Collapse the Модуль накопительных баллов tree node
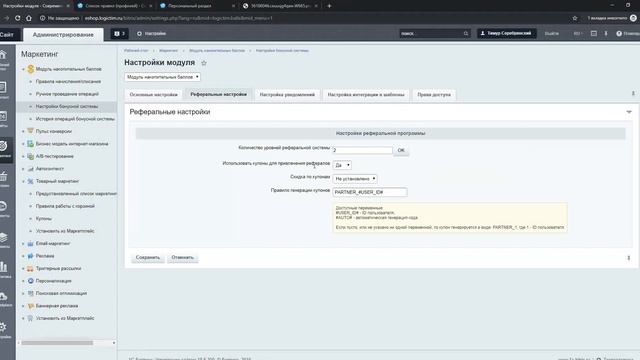Image resolution: width=640 pixels, height=360 pixels. [x=23, y=69]
